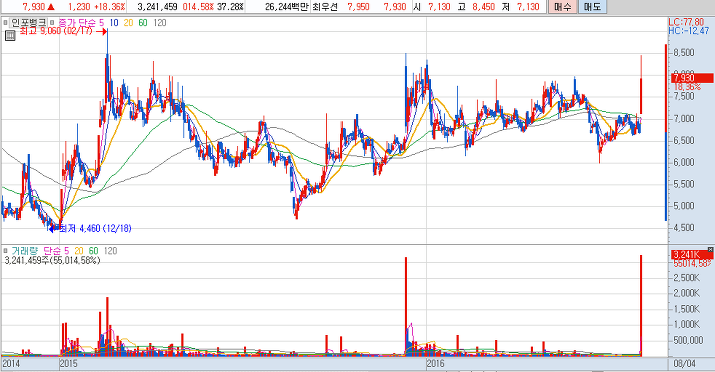The image size is (715, 372).
Task: Click the 거래량 volume indicator label
Action: coord(25,251)
